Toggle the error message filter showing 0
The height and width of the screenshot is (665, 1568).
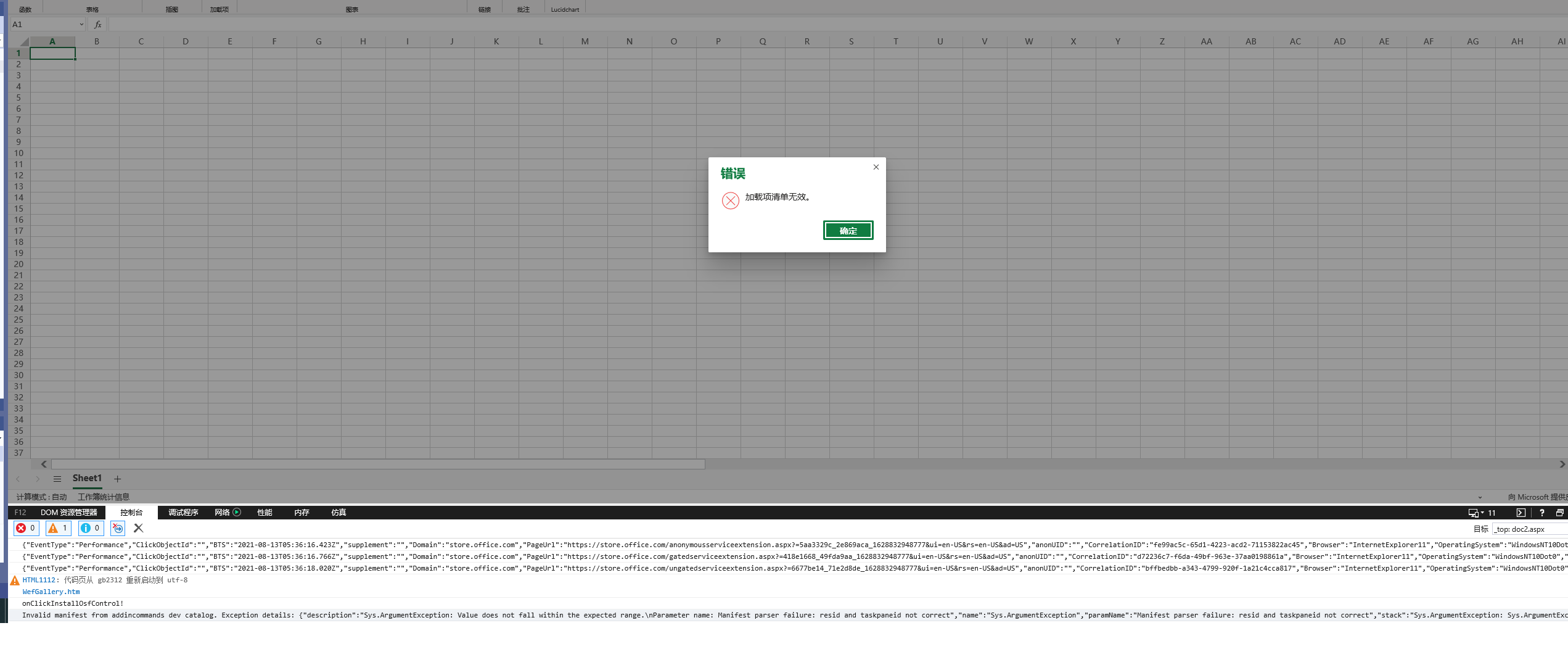[25, 528]
